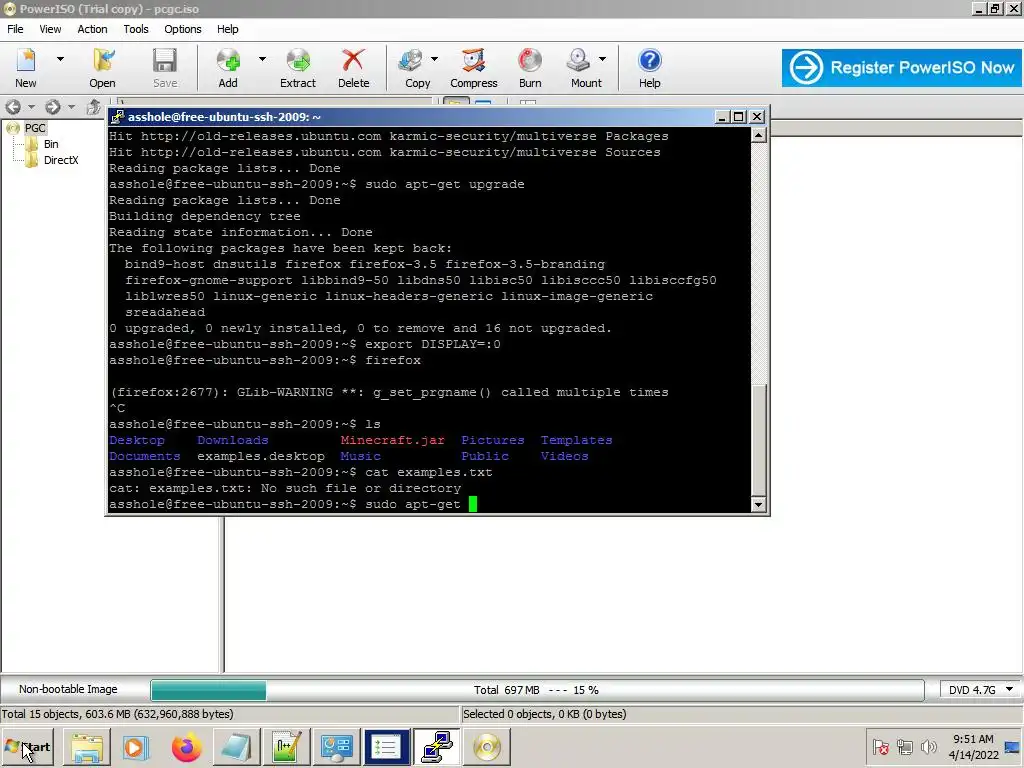Click the New image toolbar icon
This screenshot has width=1024, height=768.
[26, 67]
